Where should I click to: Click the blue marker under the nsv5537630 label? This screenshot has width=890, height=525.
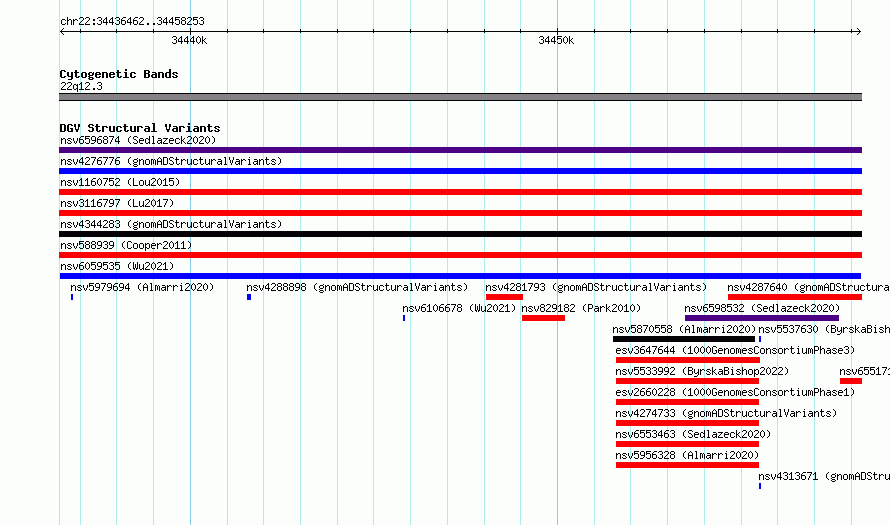760,339
